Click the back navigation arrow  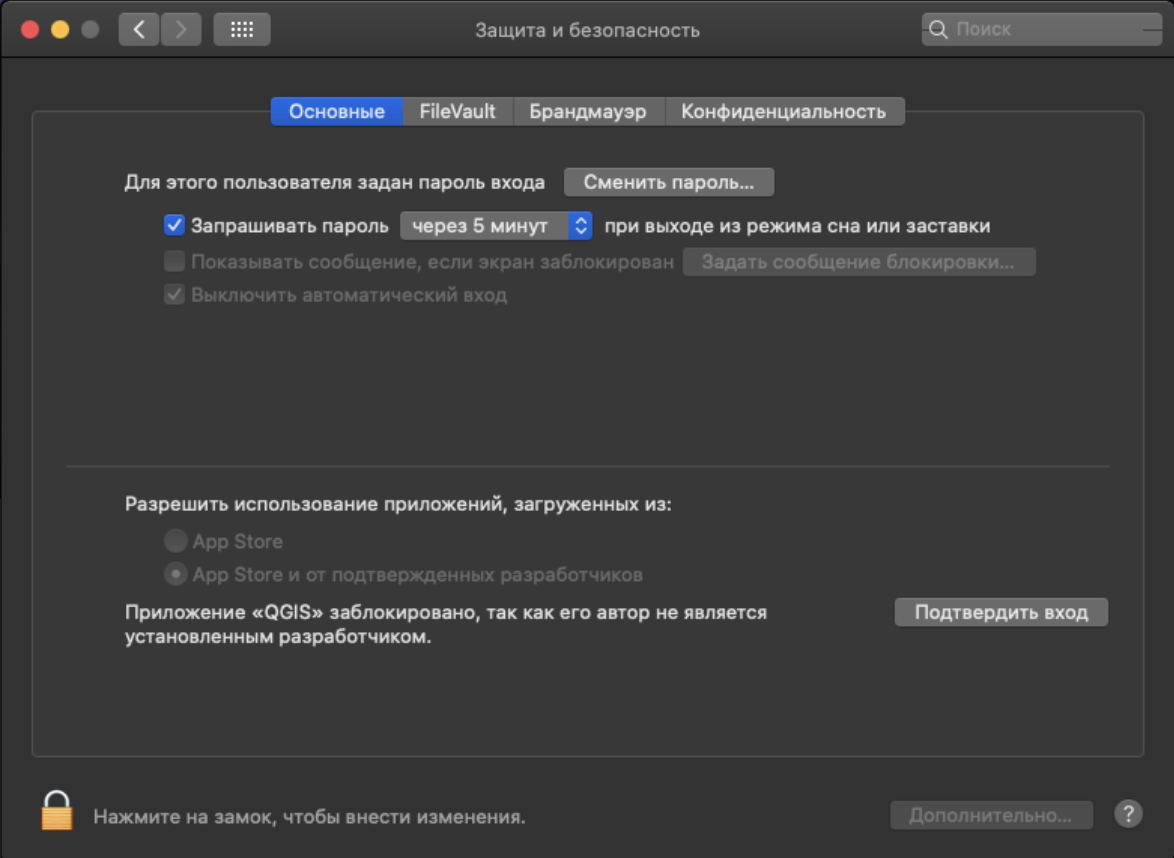tap(139, 29)
